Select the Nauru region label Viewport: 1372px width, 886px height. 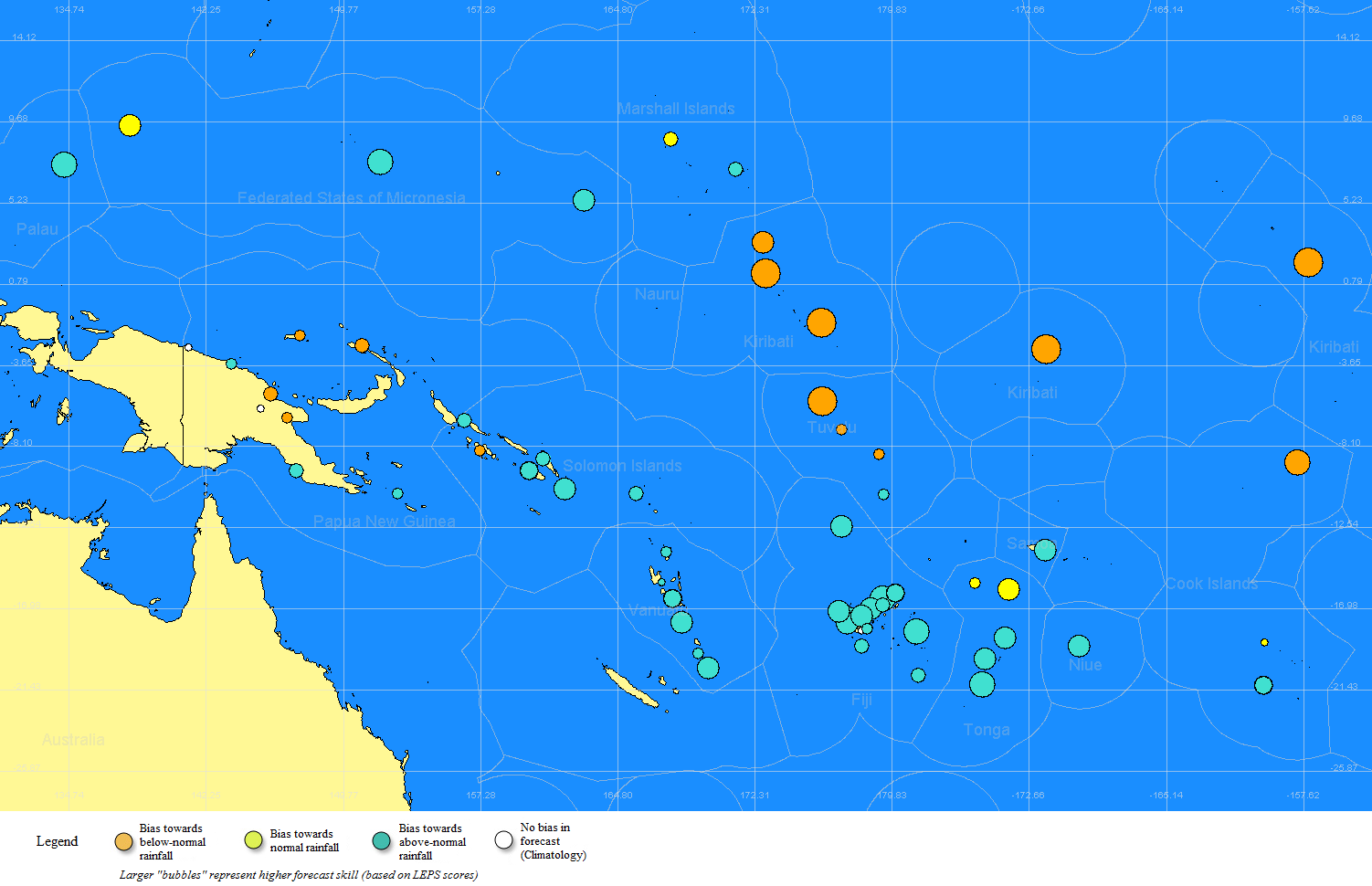click(x=657, y=294)
